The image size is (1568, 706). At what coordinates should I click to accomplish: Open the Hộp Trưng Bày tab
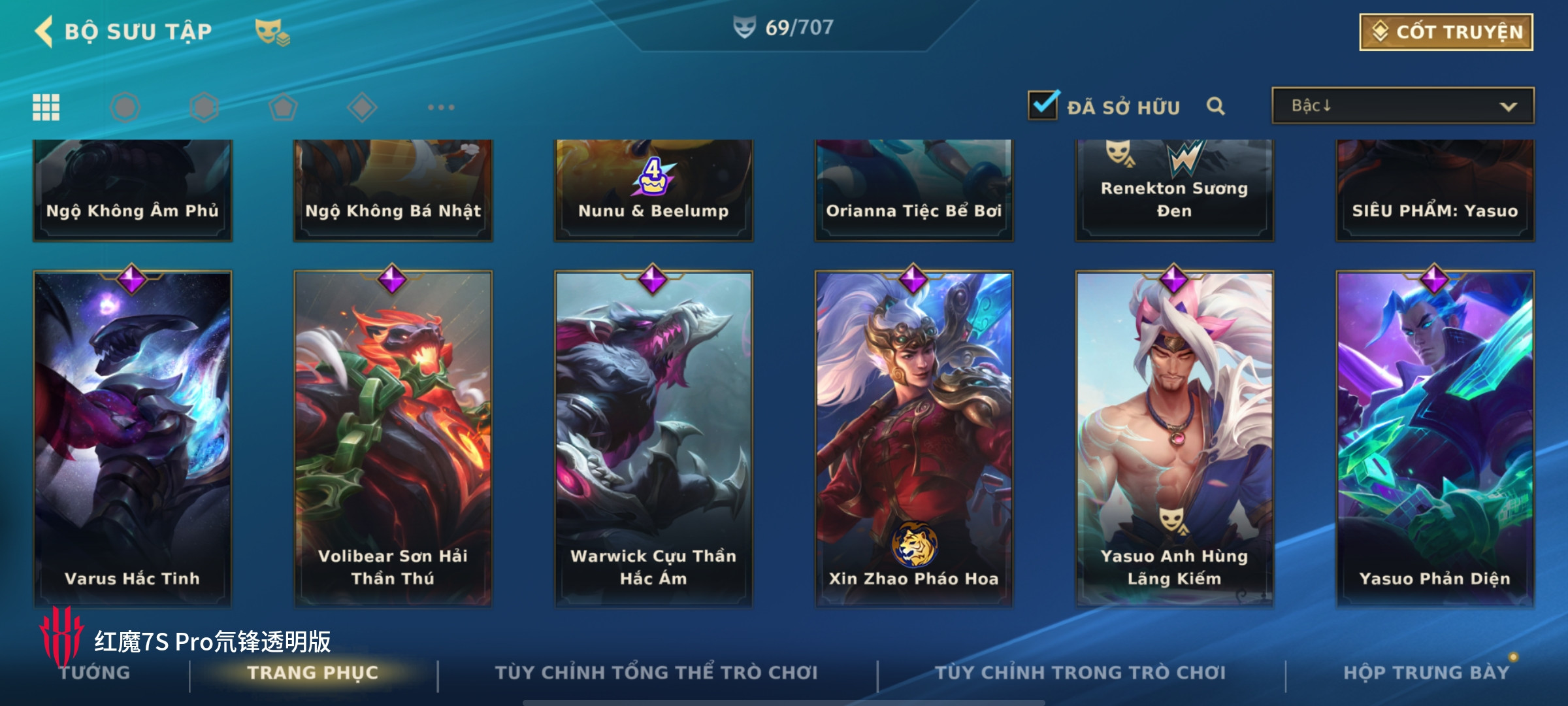click(1426, 673)
